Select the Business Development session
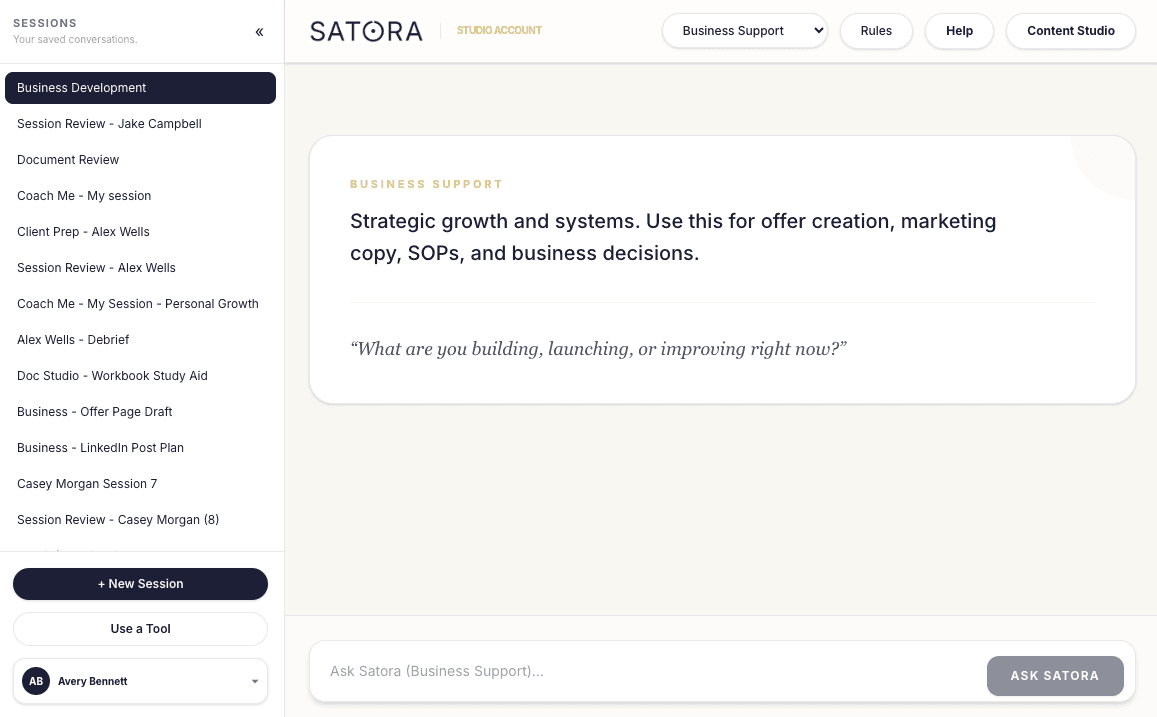Viewport: 1157px width, 717px height. click(140, 88)
